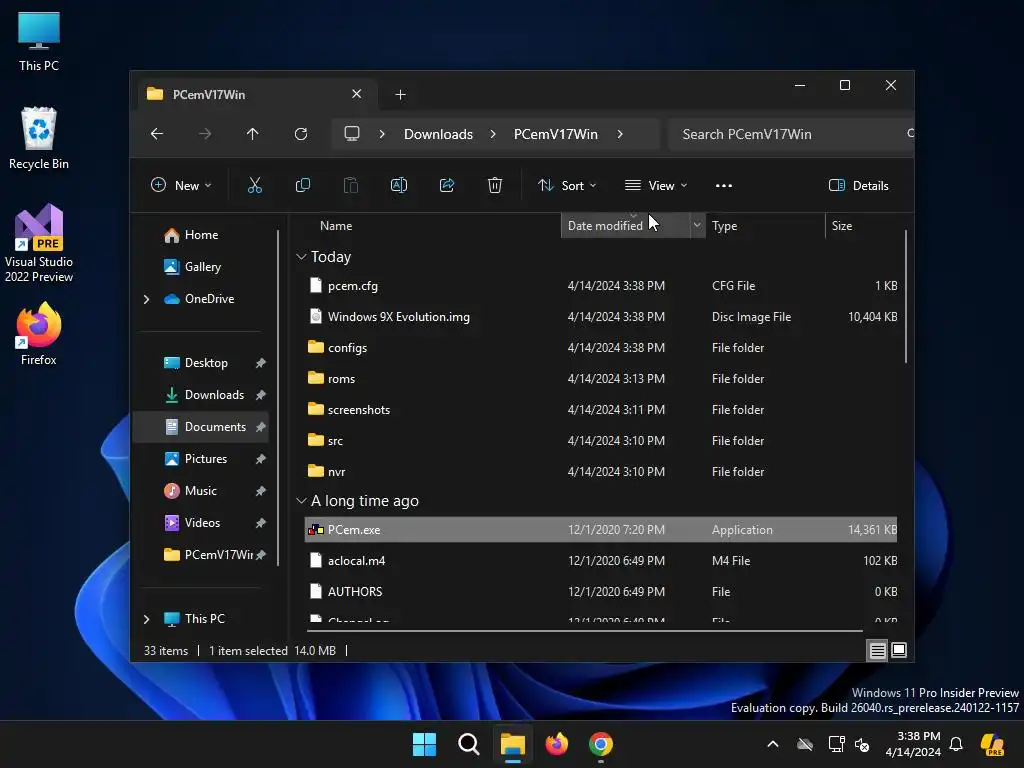Open Videos in navigation pane
Image resolution: width=1024 pixels, height=768 pixels.
pos(202,523)
